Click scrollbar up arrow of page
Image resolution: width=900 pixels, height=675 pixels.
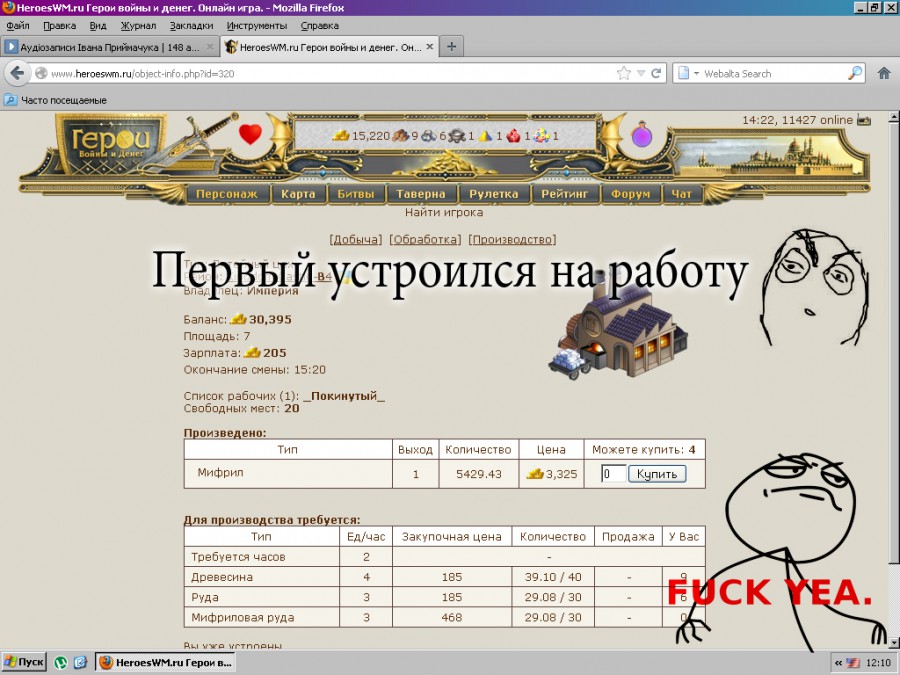click(x=894, y=117)
